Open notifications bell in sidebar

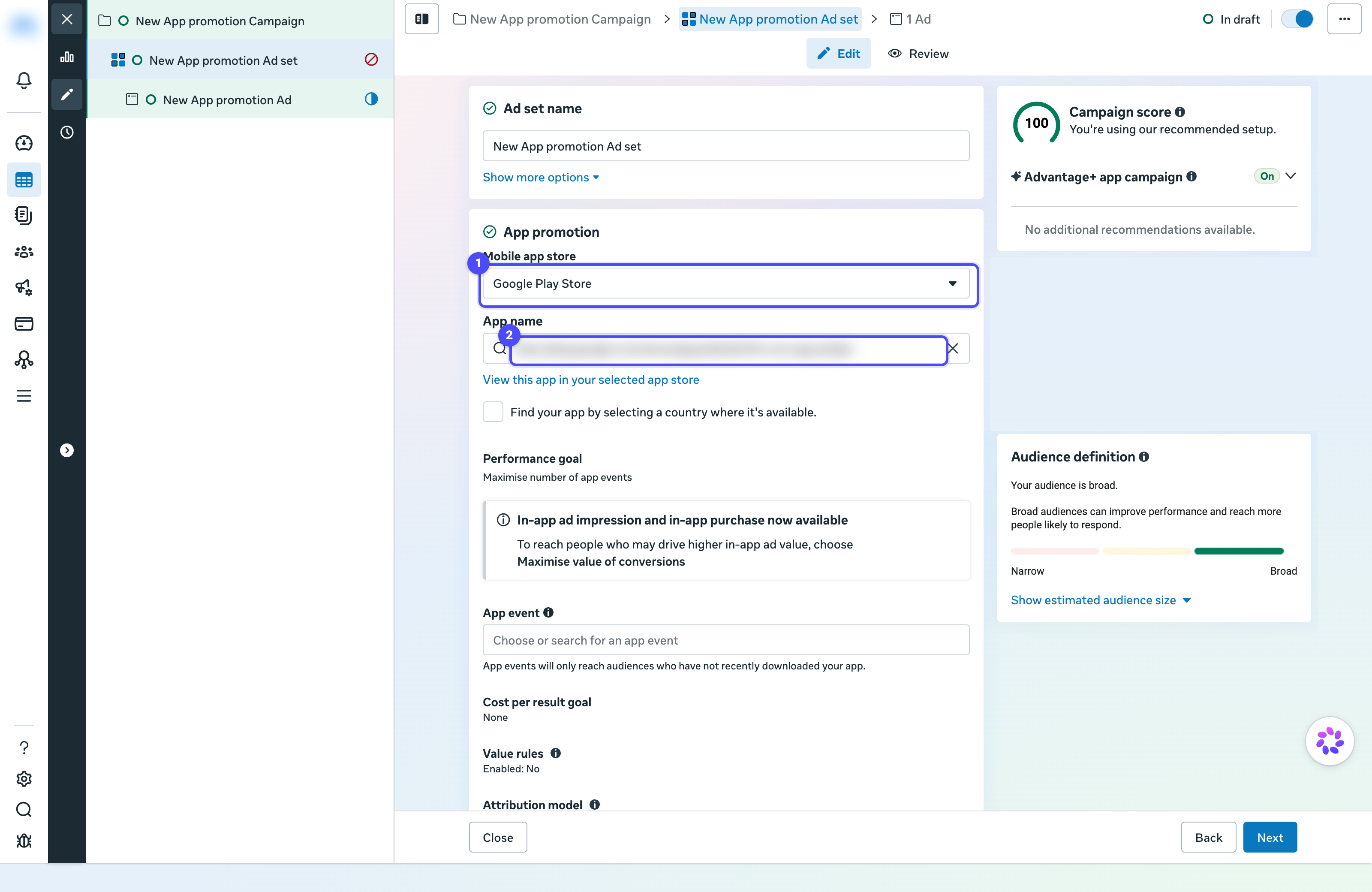click(x=24, y=80)
